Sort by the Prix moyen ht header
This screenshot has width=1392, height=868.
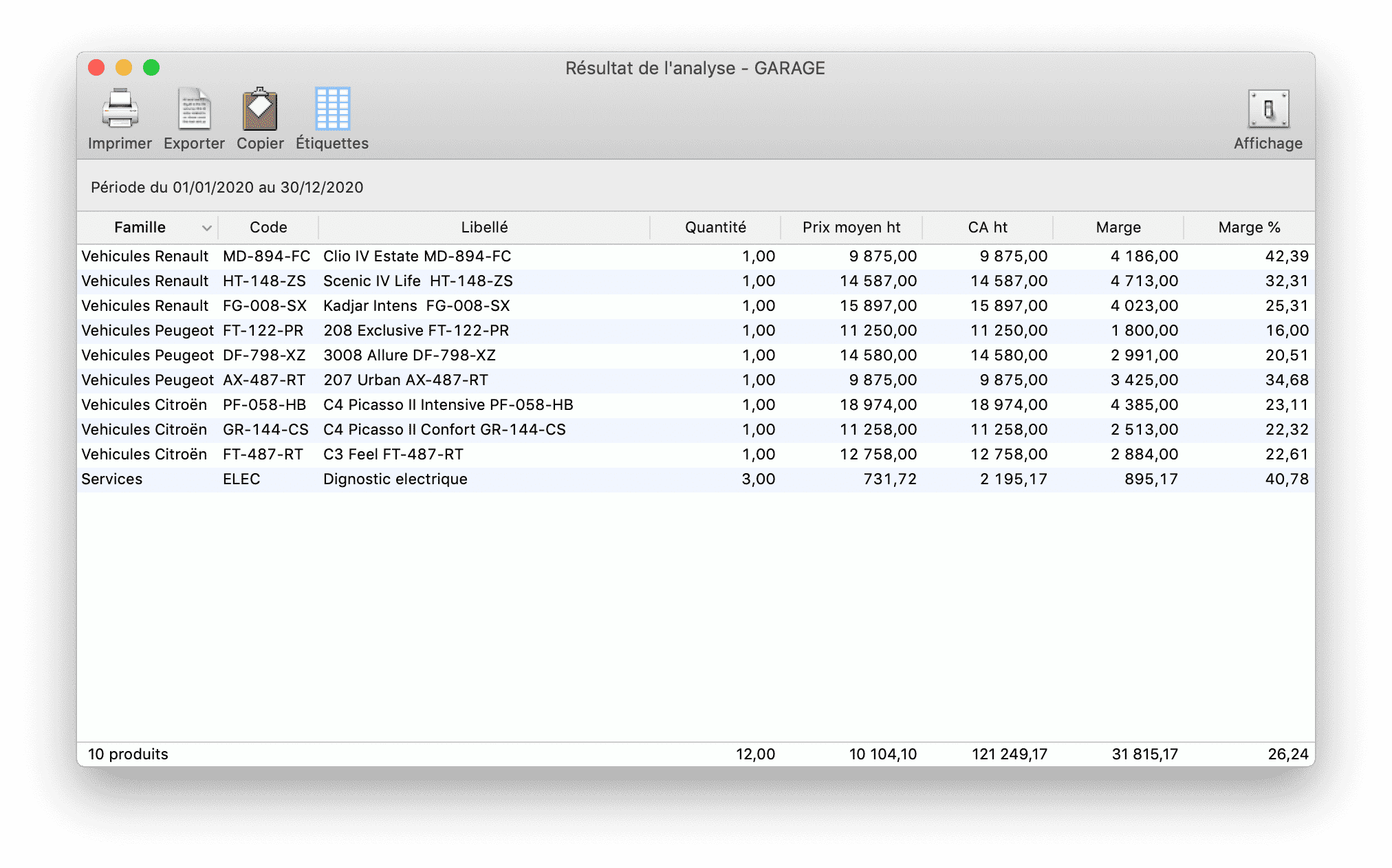click(x=851, y=228)
